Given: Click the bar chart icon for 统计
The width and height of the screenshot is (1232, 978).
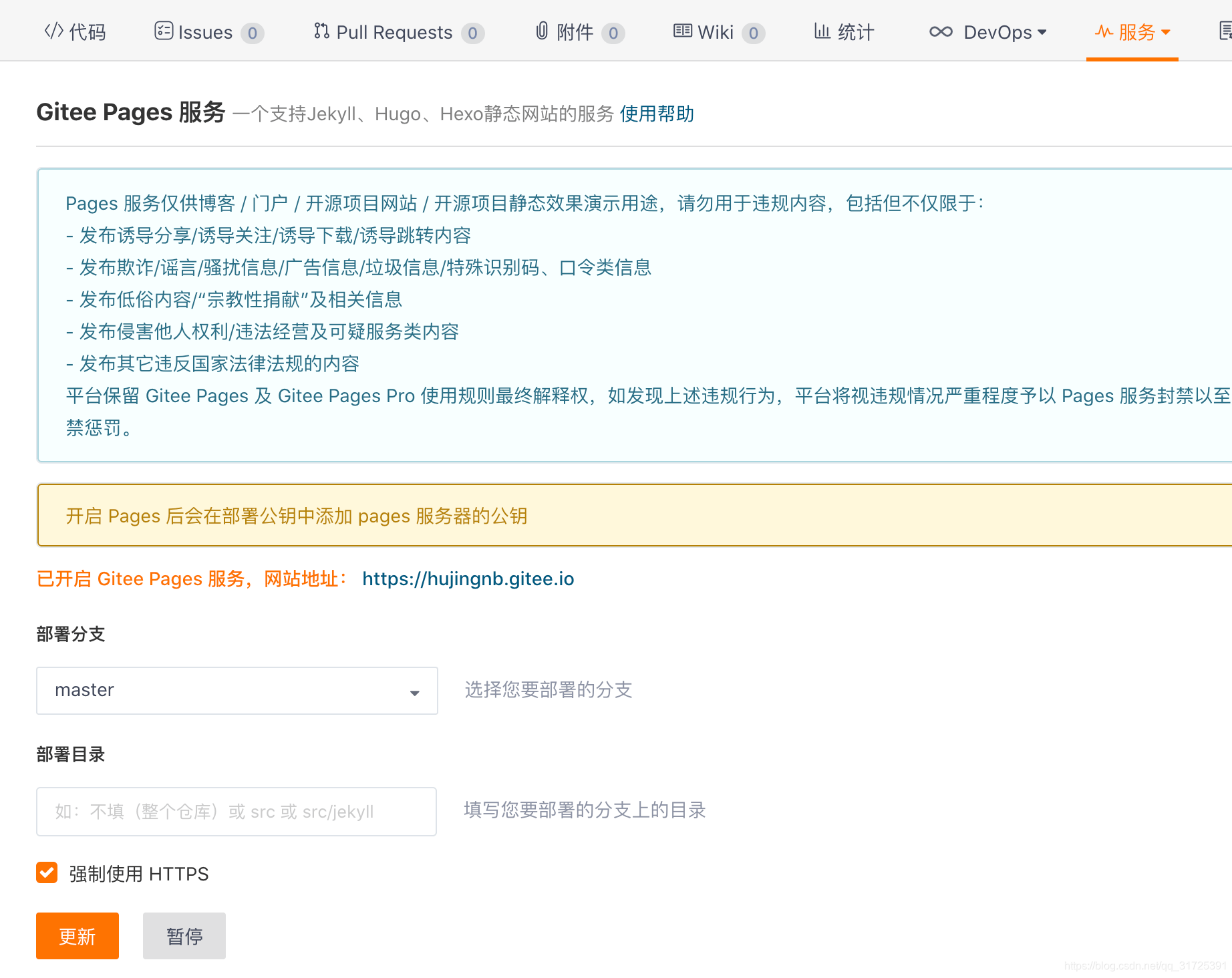Looking at the screenshot, I should click(822, 31).
